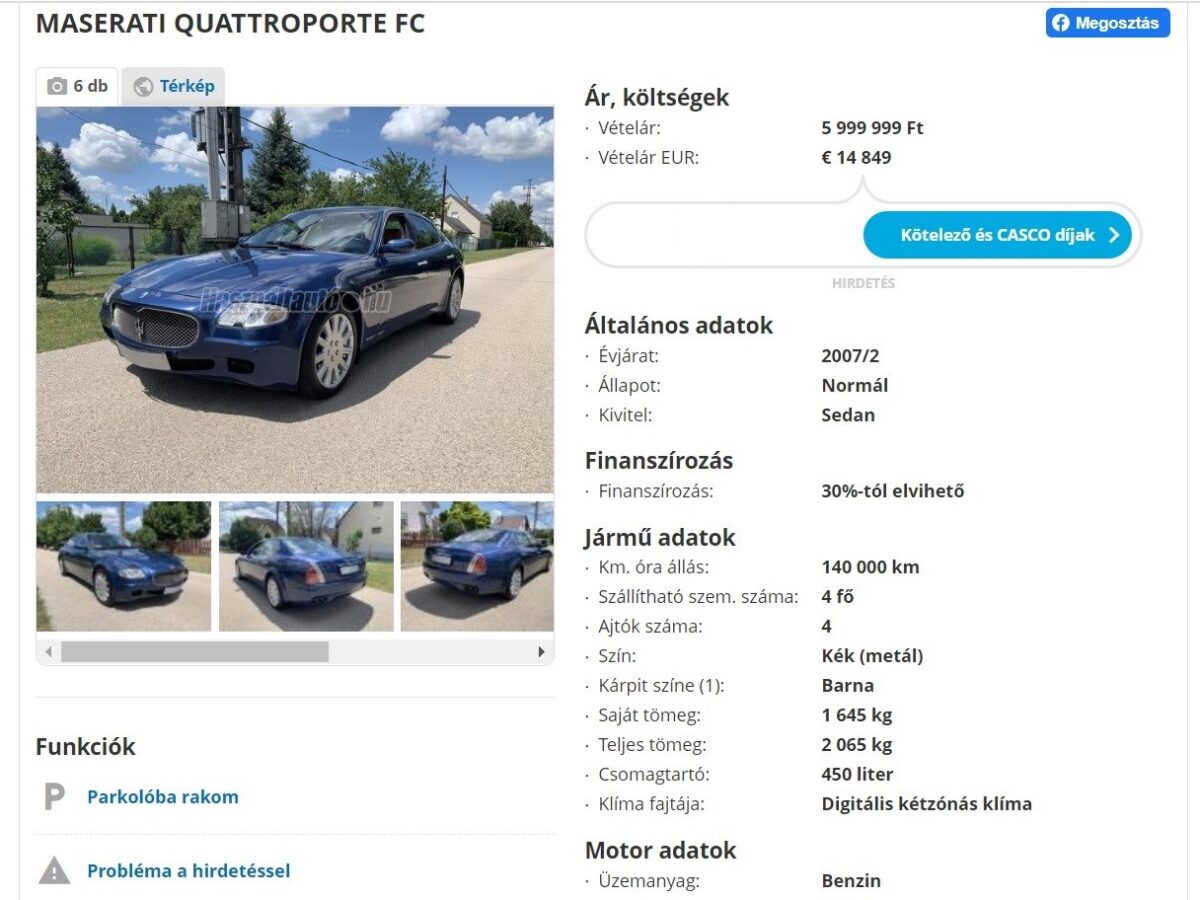Click Parkolóba rakom link

163,797
